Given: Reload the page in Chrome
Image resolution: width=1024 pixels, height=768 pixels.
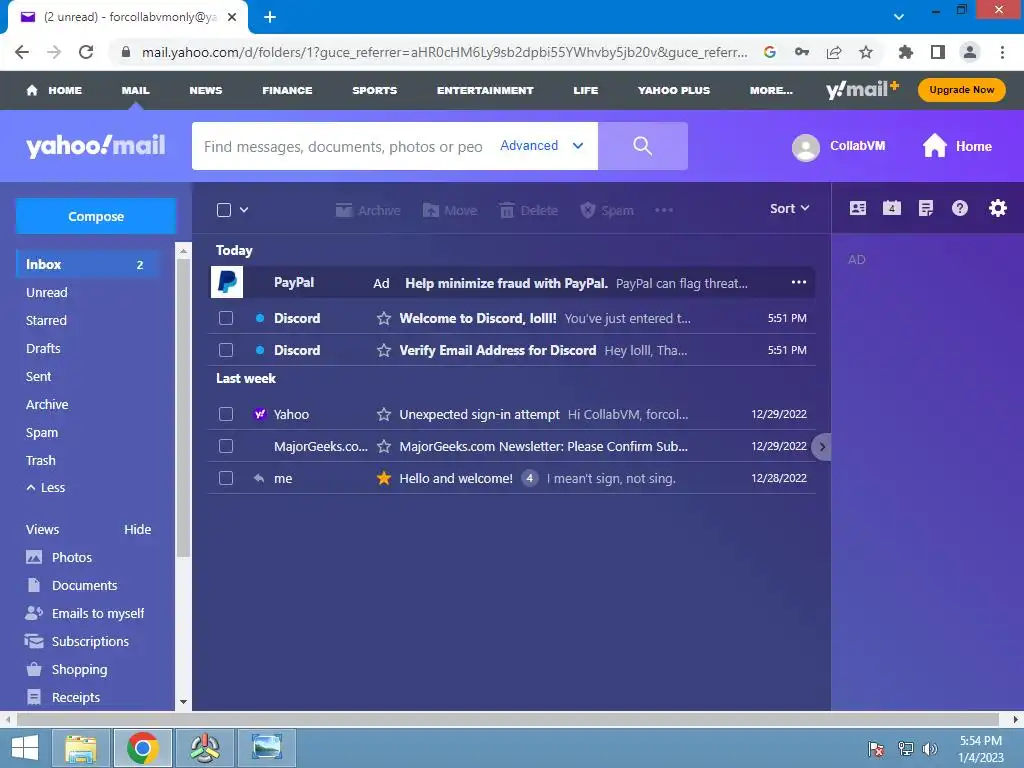Looking at the screenshot, I should pos(86,52).
